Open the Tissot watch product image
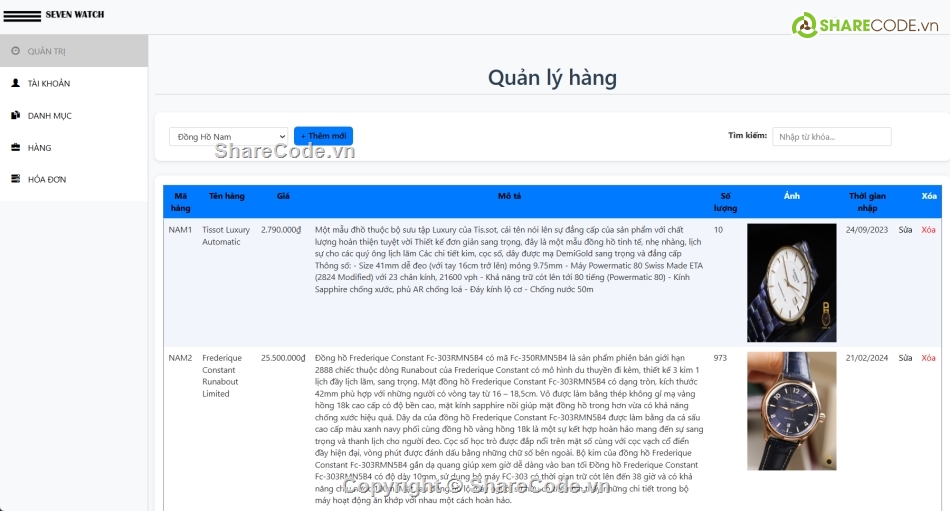Viewport: 950px width, 511px height. click(791, 283)
